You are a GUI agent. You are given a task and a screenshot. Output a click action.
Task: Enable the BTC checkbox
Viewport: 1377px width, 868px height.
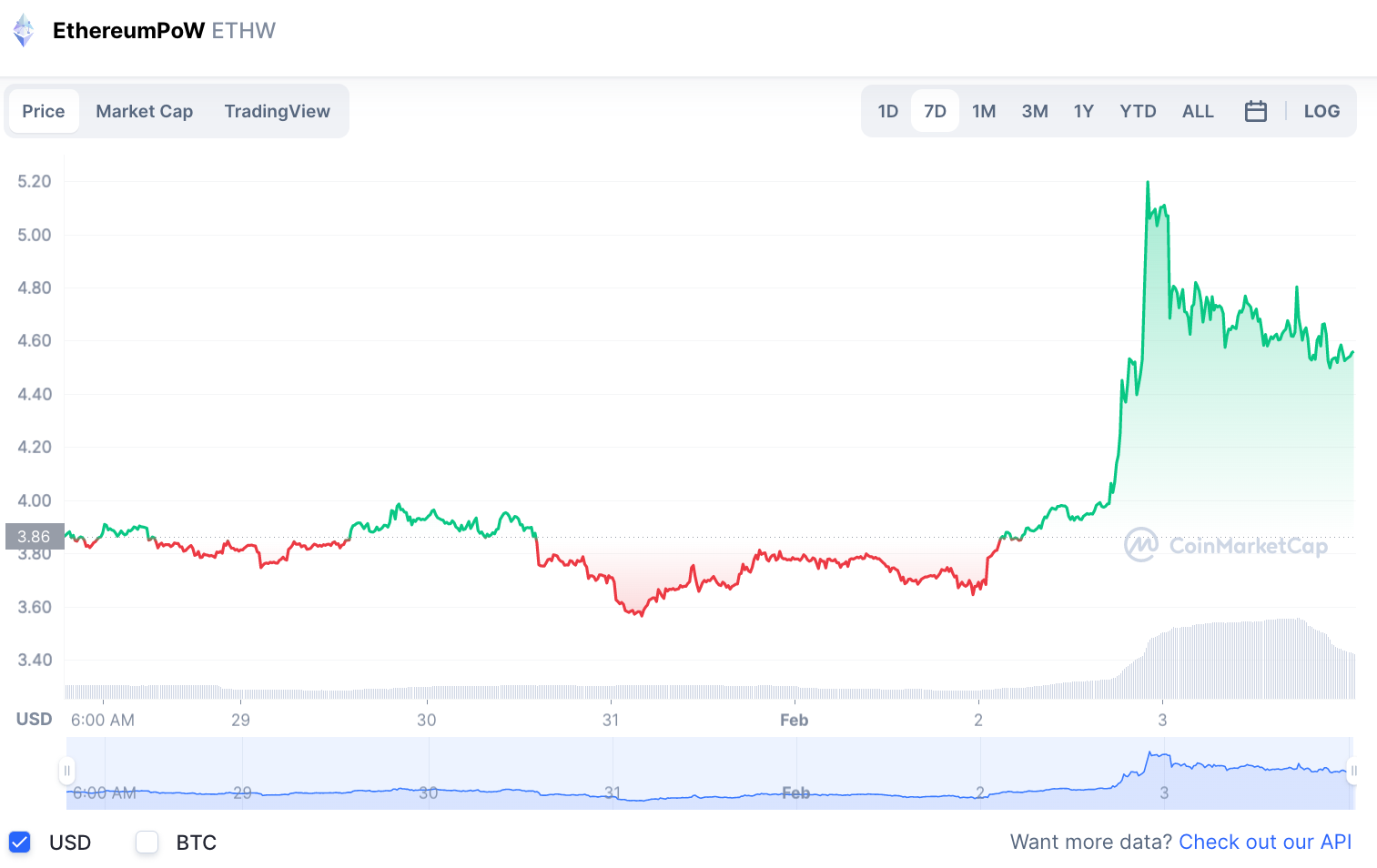pyautogui.click(x=147, y=842)
